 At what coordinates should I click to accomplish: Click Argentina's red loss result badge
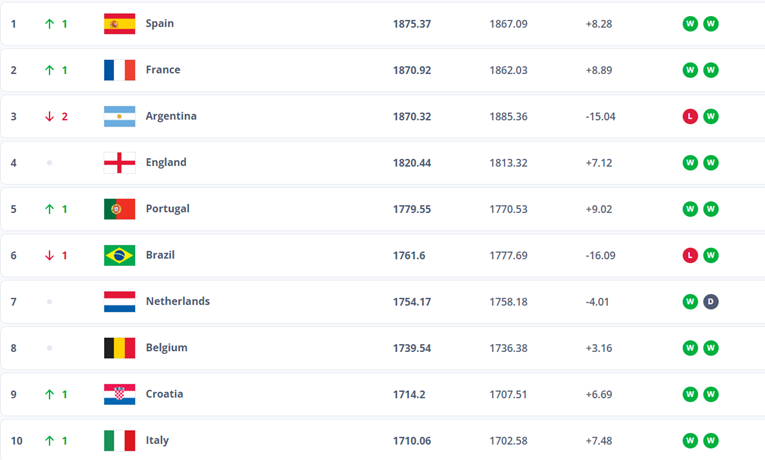tap(690, 116)
